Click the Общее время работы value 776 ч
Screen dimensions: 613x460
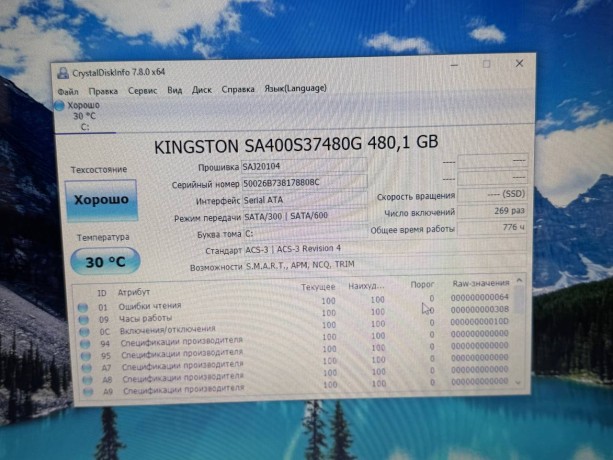[493, 227]
